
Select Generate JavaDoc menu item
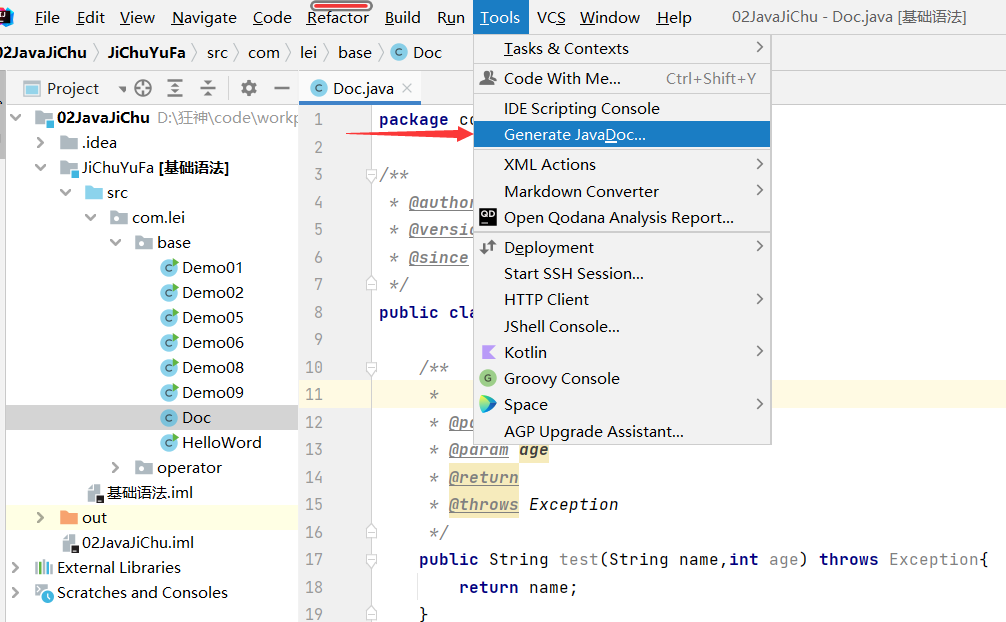pyautogui.click(x=575, y=135)
